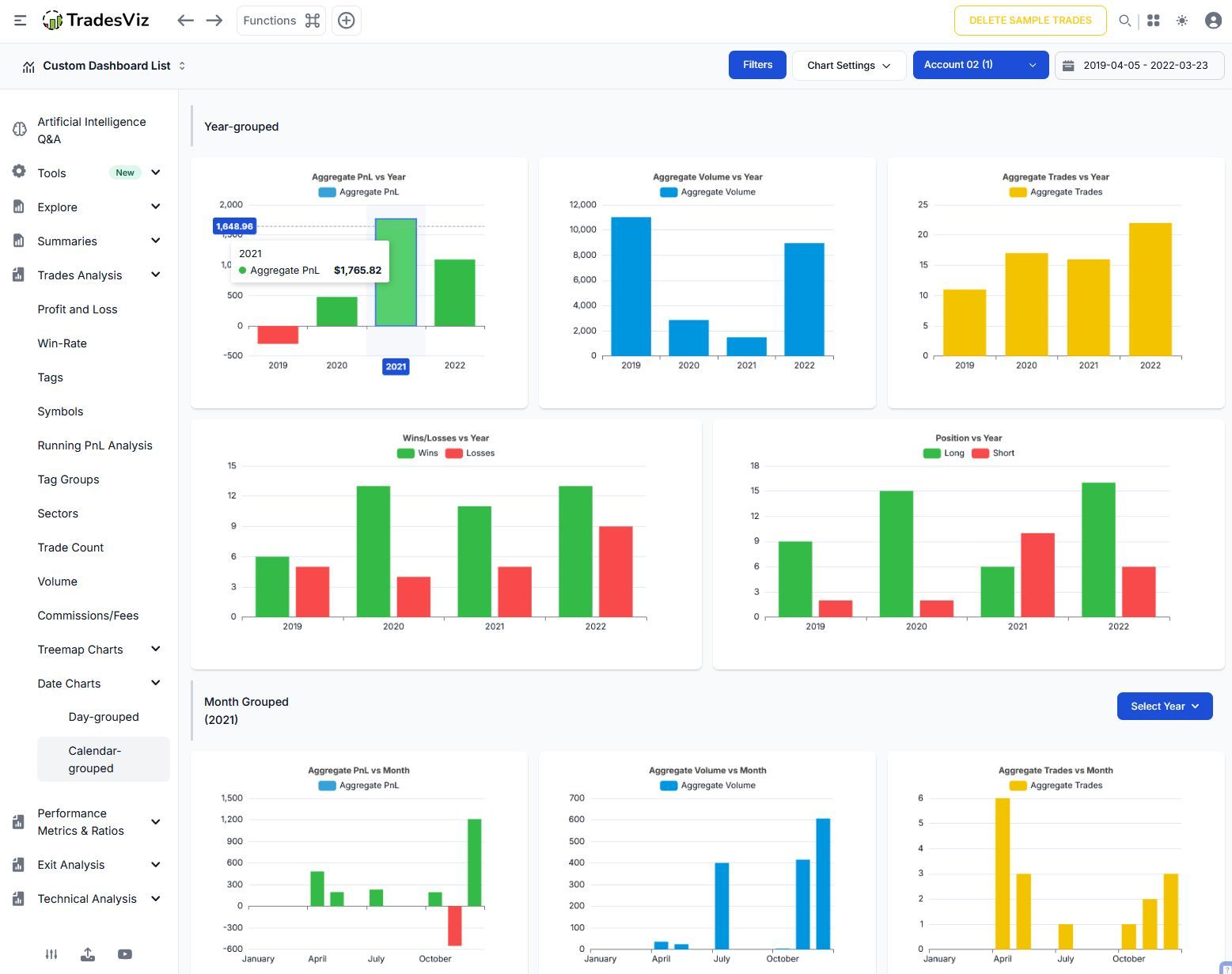Viewport: 1232px width, 974px height.
Task: Open Running PnL Analysis page
Action: 95,445
